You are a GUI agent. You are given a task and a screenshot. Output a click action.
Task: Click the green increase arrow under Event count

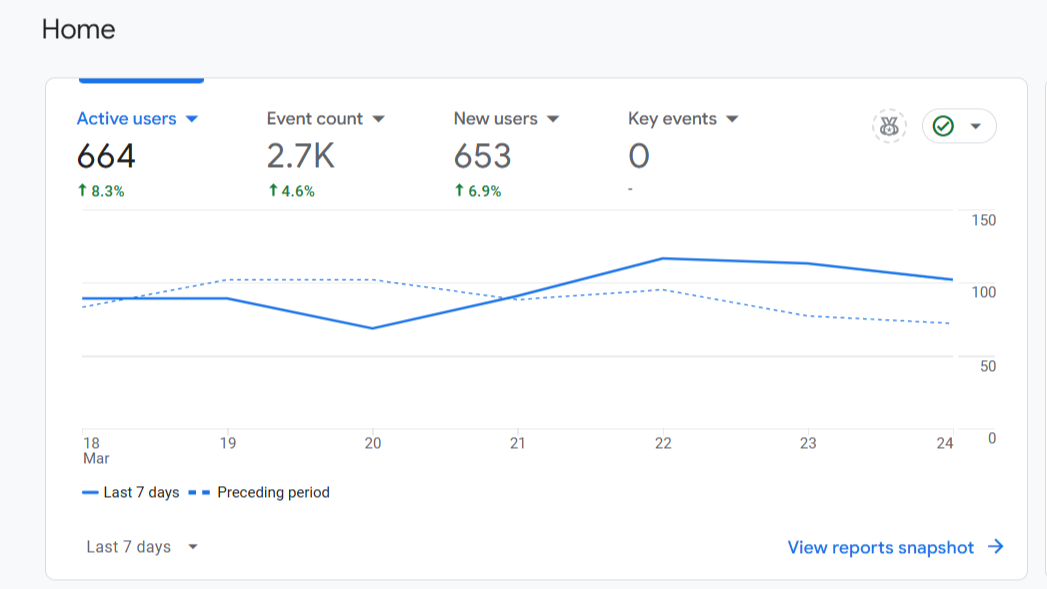(271, 190)
